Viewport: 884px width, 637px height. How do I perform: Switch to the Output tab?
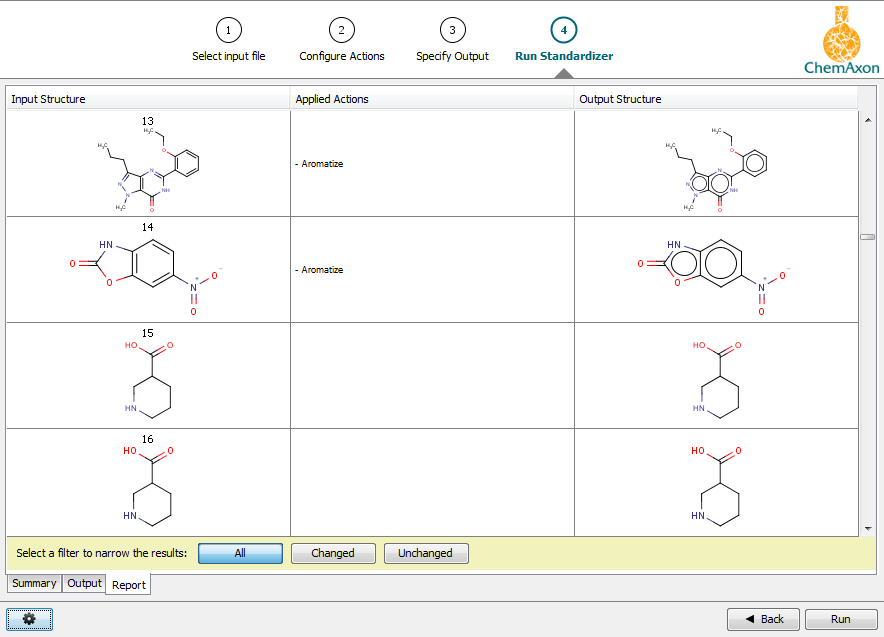(x=84, y=583)
